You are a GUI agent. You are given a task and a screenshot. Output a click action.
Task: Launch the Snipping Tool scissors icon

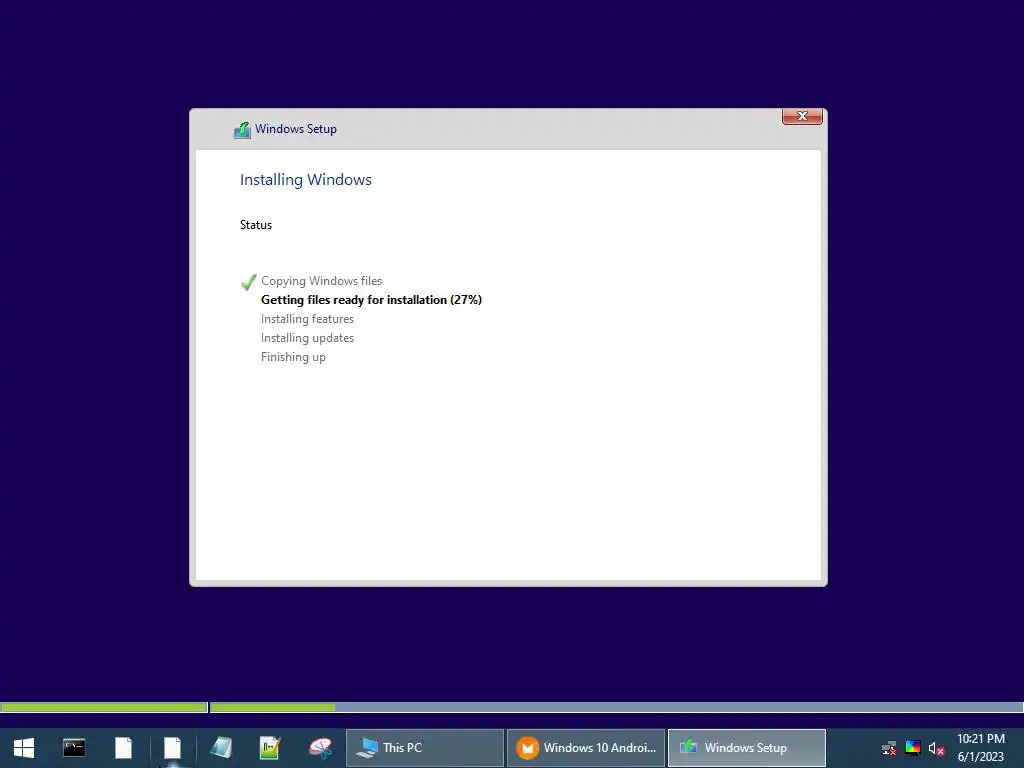click(x=320, y=748)
